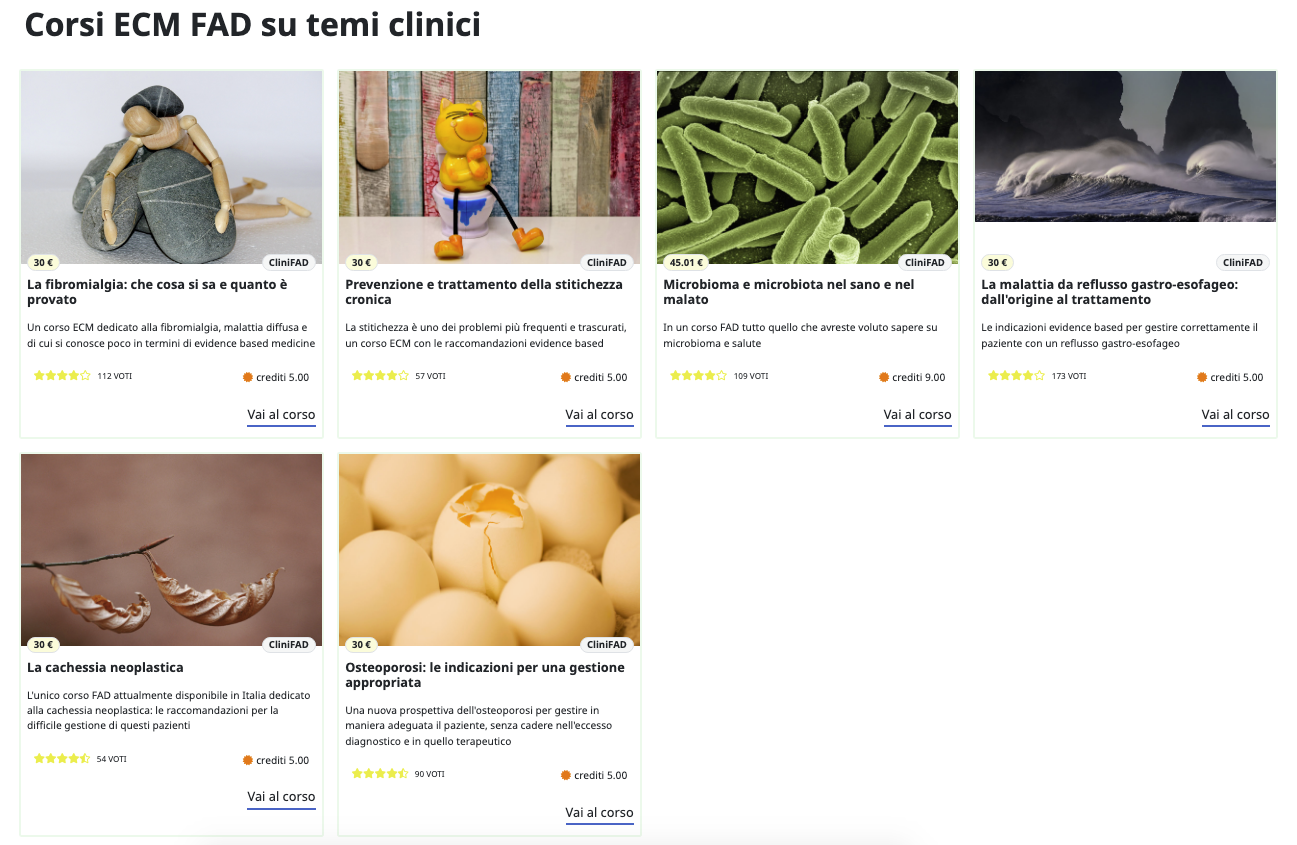Click the orange credits badge icon on fibromialgia card
Image resolution: width=1297 pixels, height=845 pixels.
pyautogui.click(x=248, y=377)
